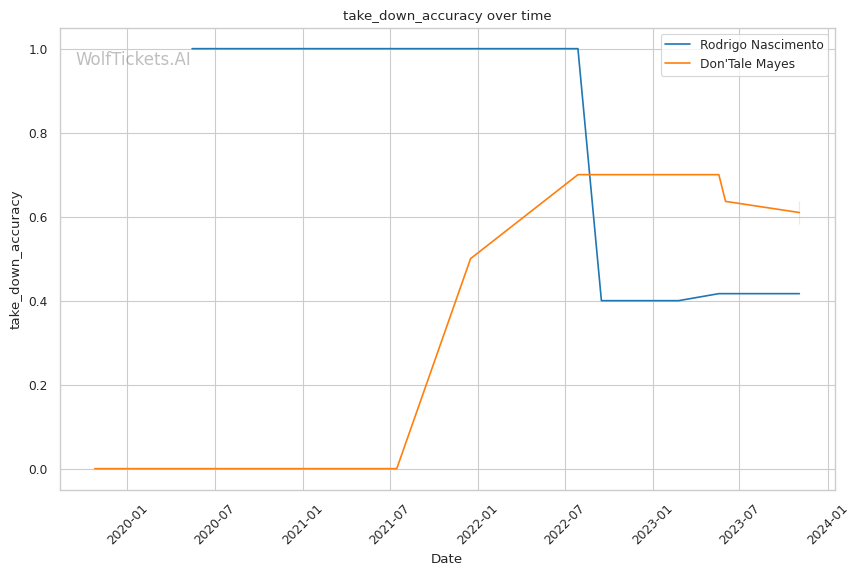Click the 0.6 y-axis tick label
Image resolution: width=860 pixels, height=575 pixels.
[x=38, y=217]
